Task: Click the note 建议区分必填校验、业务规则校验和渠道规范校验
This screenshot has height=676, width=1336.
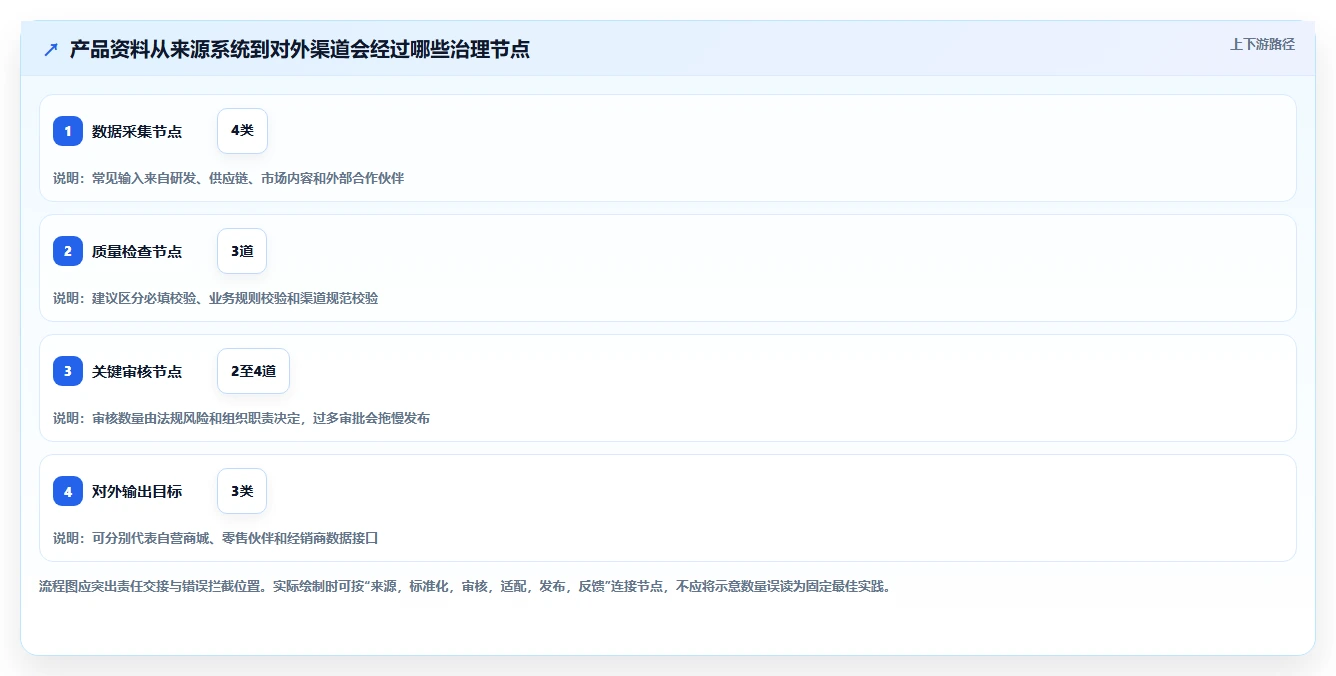Action: coord(216,298)
